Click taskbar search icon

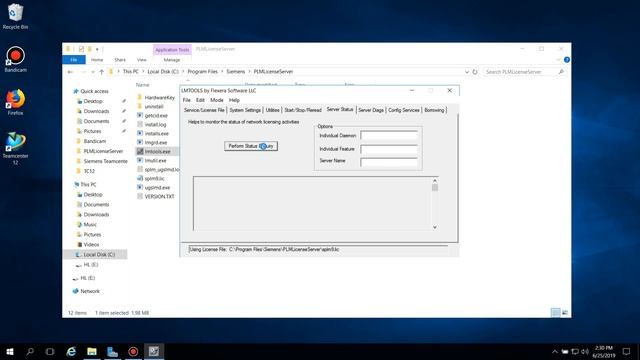(x=30, y=351)
